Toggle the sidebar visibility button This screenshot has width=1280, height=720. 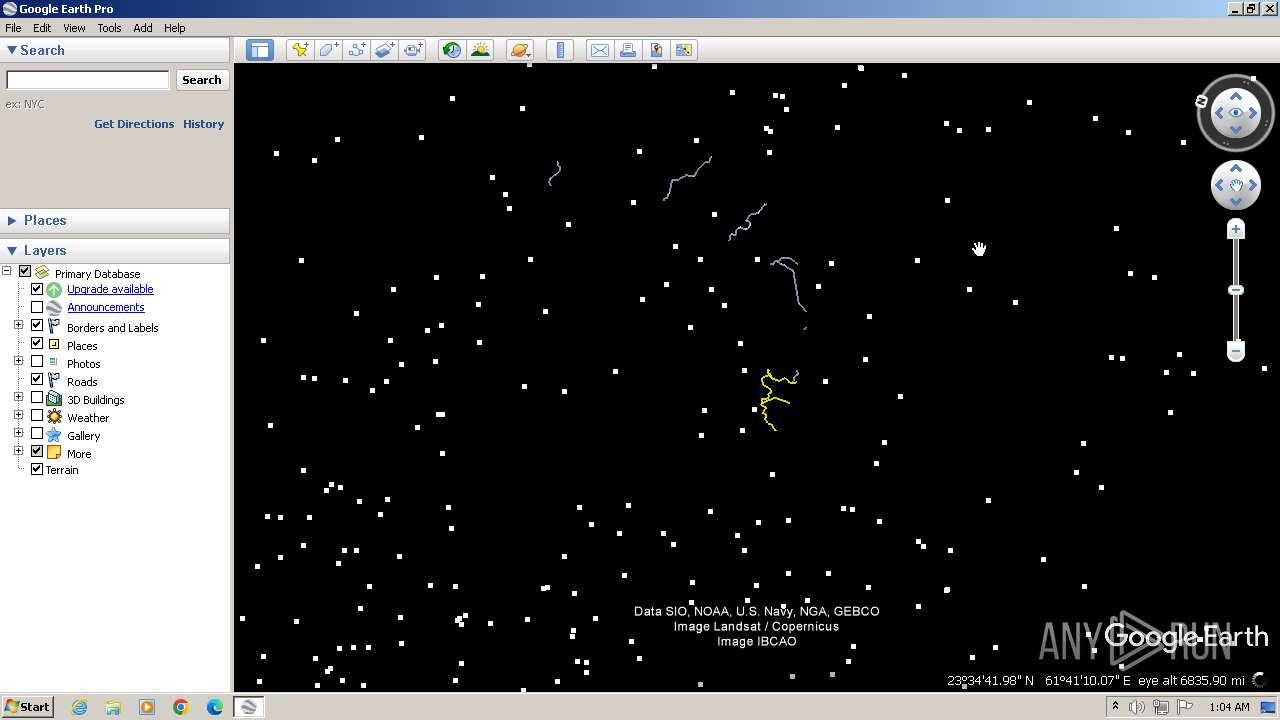coord(260,50)
